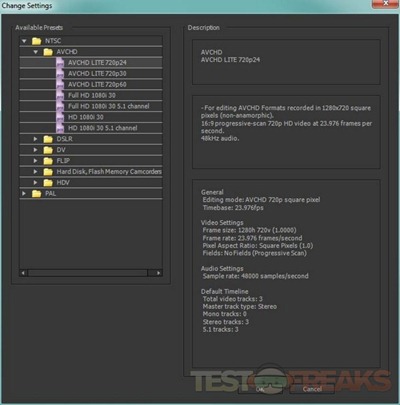Image resolution: width=400 pixels, height=405 pixels.
Task: Expand the DSLR folder
Action: point(35,139)
